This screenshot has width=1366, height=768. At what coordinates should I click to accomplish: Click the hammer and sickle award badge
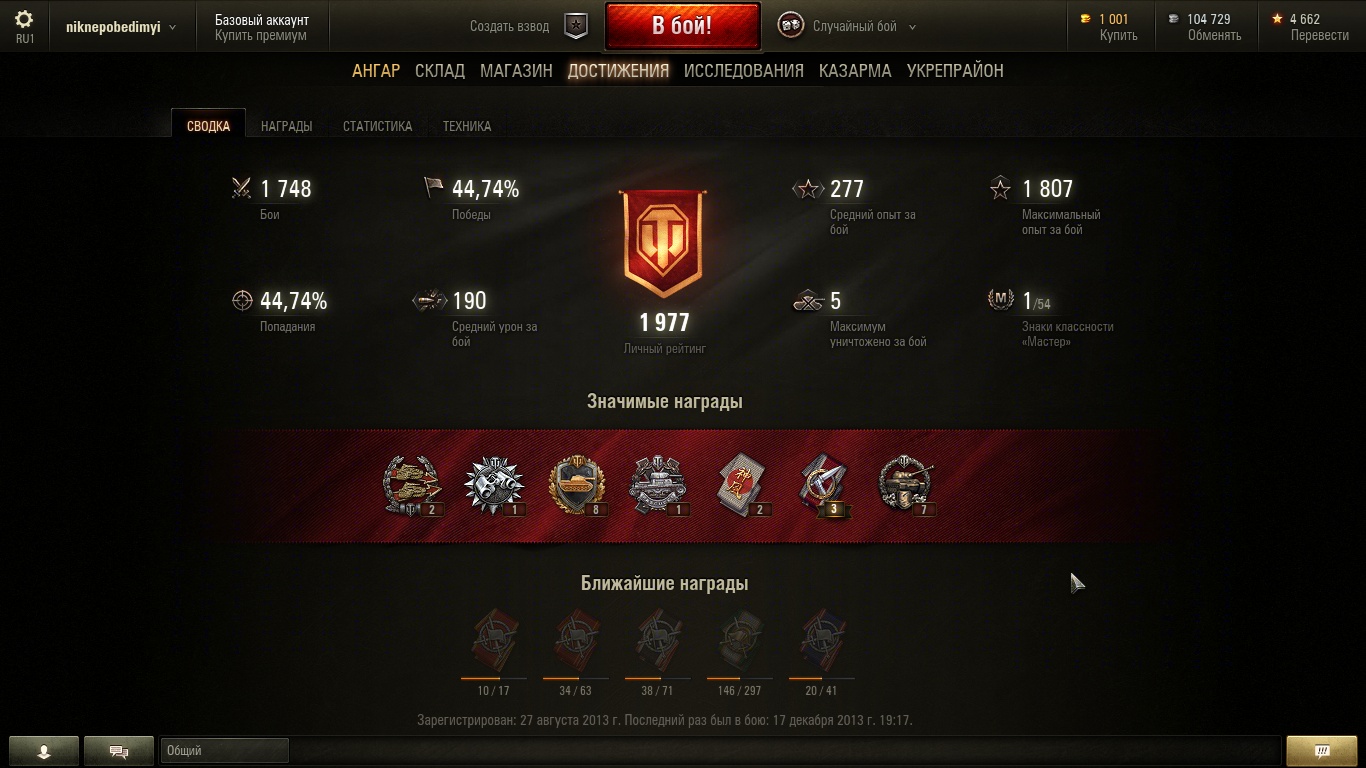(x=826, y=486)
